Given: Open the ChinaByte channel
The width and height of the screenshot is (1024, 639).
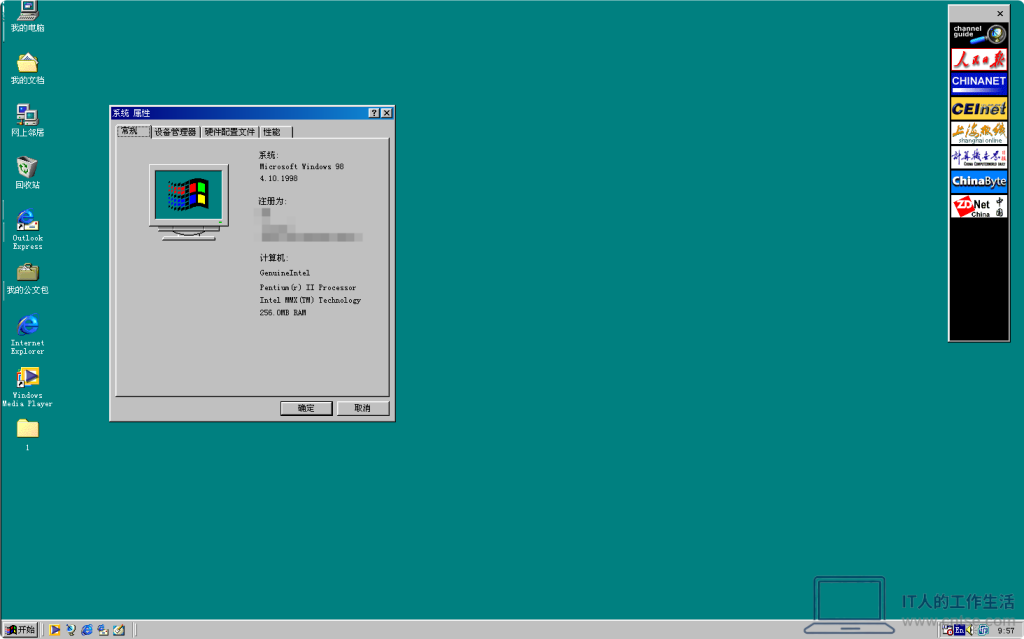Looking at the screenshot, I should 978,182.
